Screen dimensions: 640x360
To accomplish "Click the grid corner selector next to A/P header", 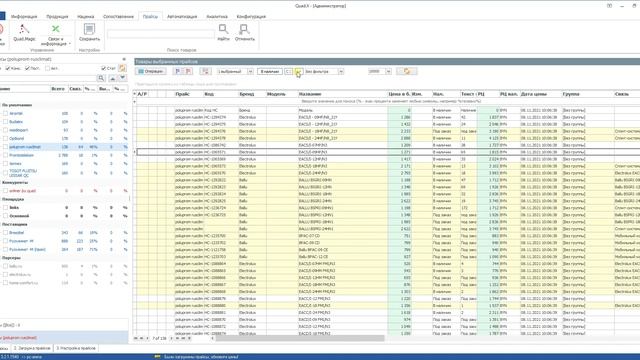I will coord(135,94).
